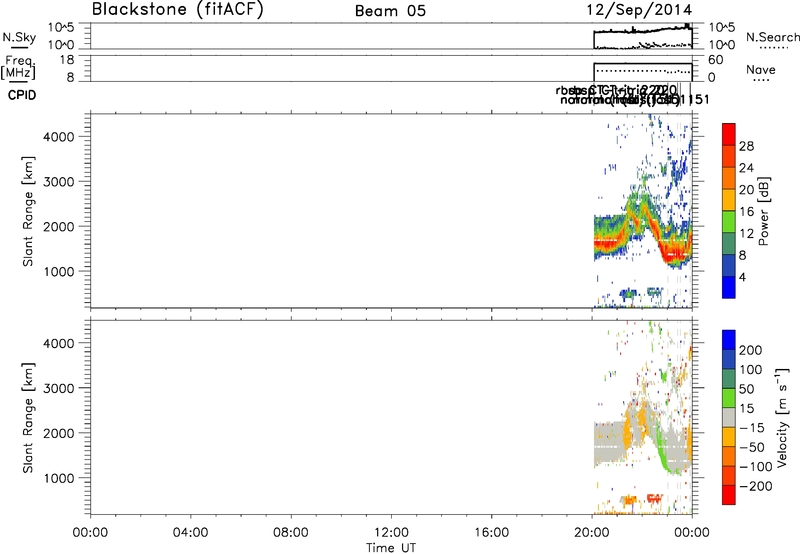Click '1000' on velocity panel slant range axis

[58, 478]
